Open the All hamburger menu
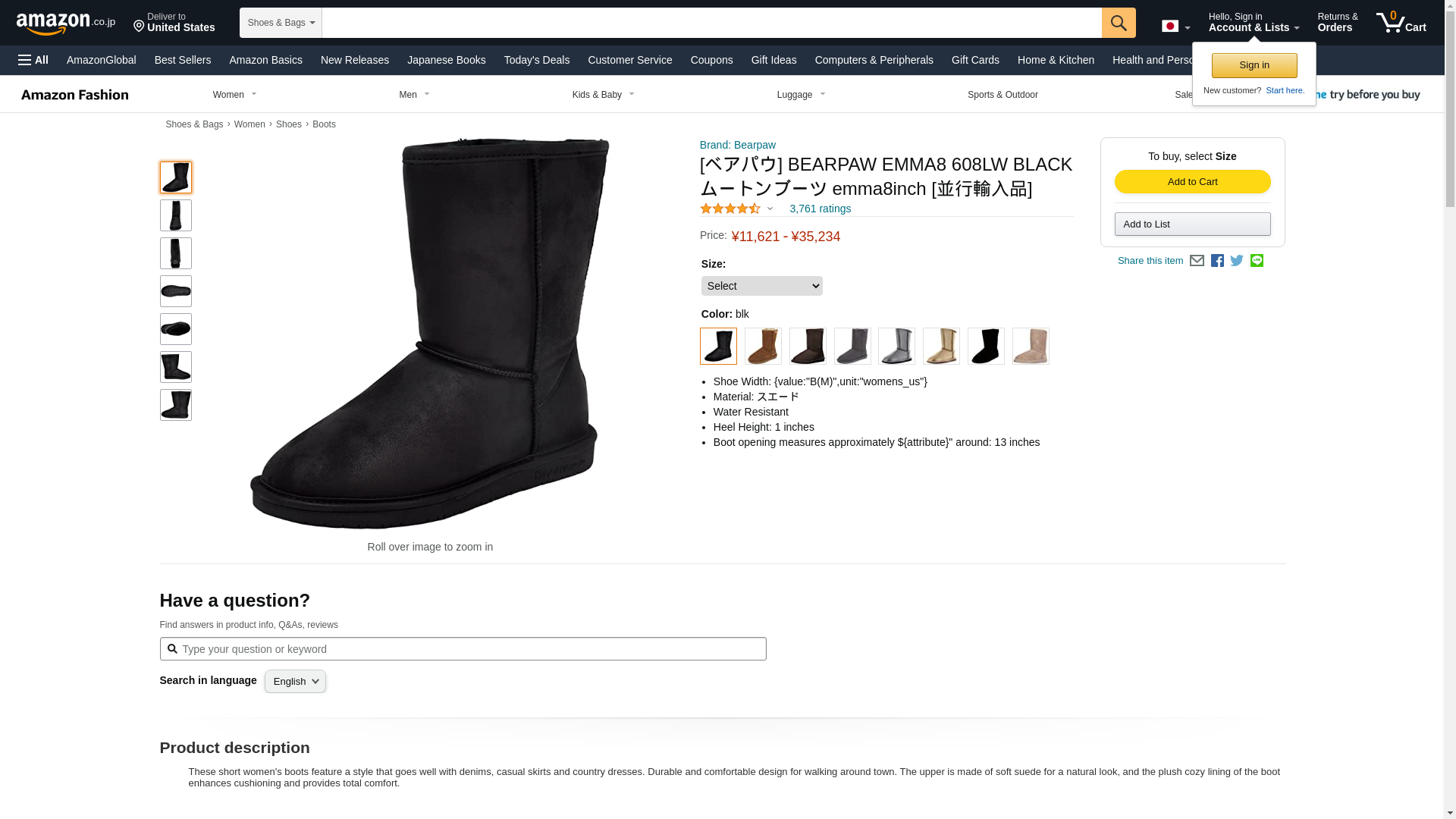The width and height of the screenshot is (1456, 819). coord(33,60)
